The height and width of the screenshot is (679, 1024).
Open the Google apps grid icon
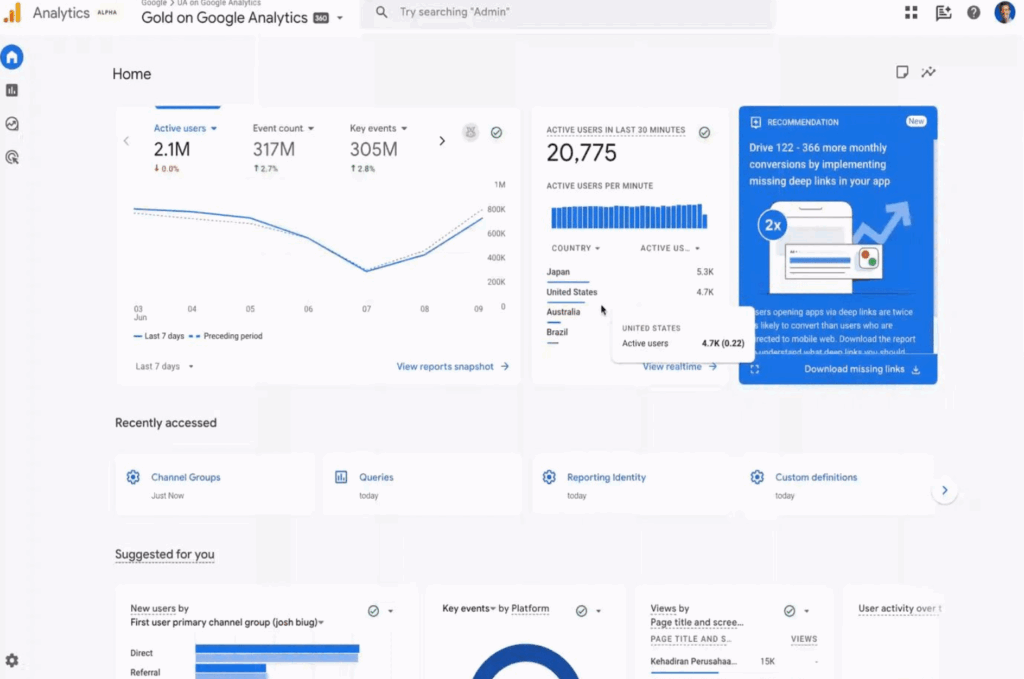911,13
